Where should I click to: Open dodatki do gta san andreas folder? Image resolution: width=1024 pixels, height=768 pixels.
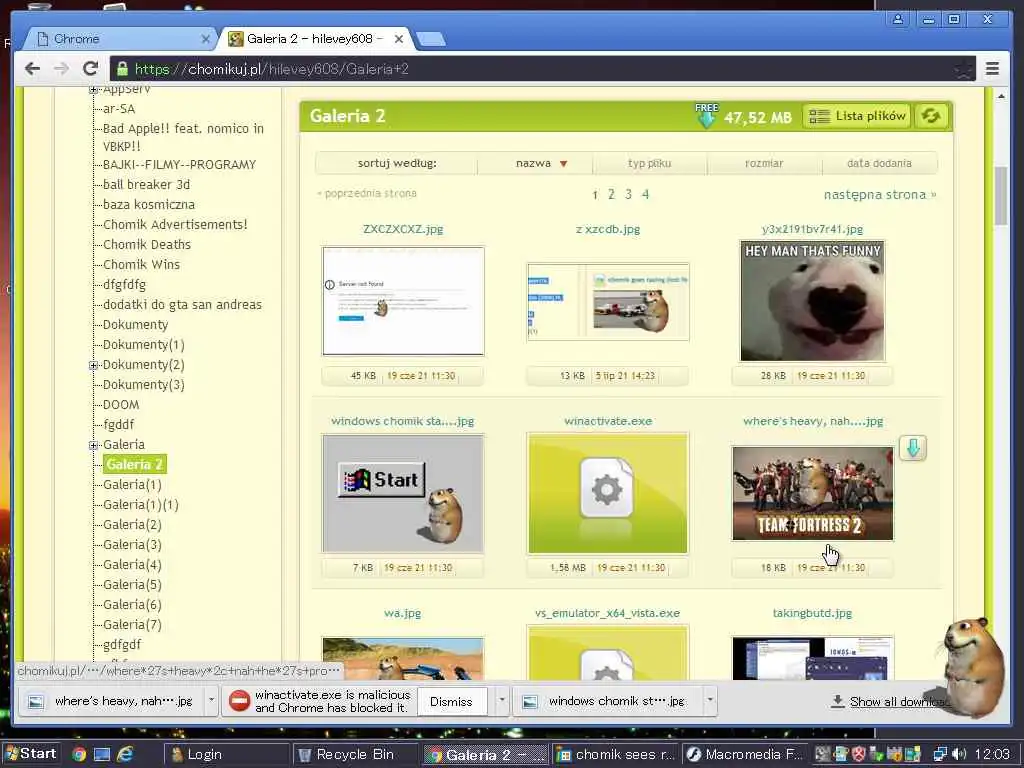point(182,305)
